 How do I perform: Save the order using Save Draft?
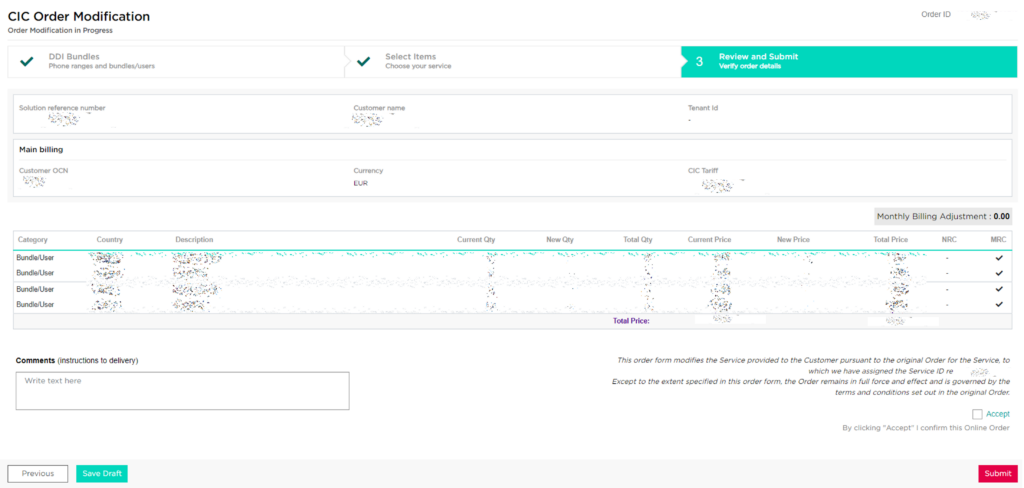click(102, 474)
